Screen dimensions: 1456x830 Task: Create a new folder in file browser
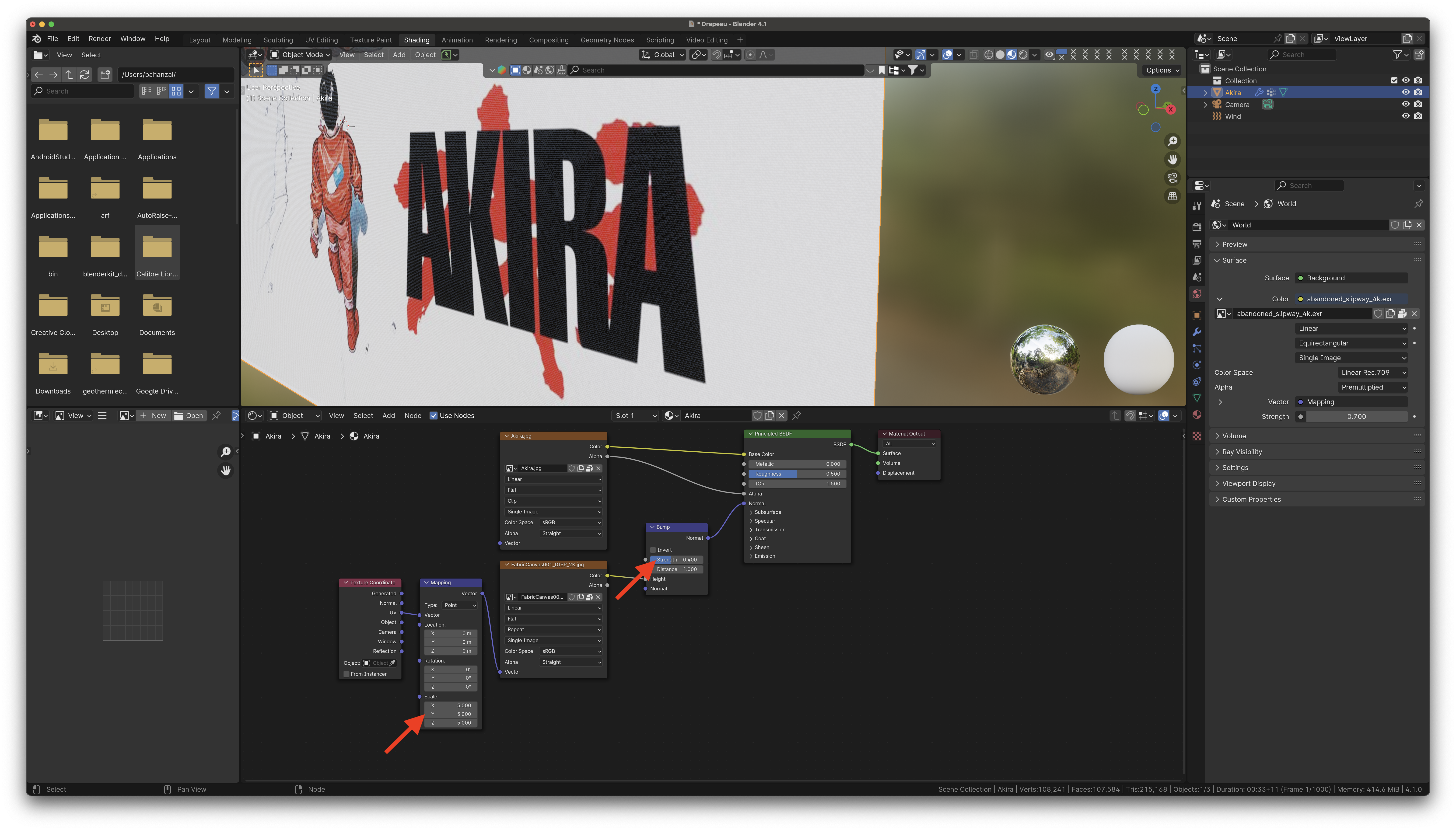pyautogui.click(x=105, y=75)
